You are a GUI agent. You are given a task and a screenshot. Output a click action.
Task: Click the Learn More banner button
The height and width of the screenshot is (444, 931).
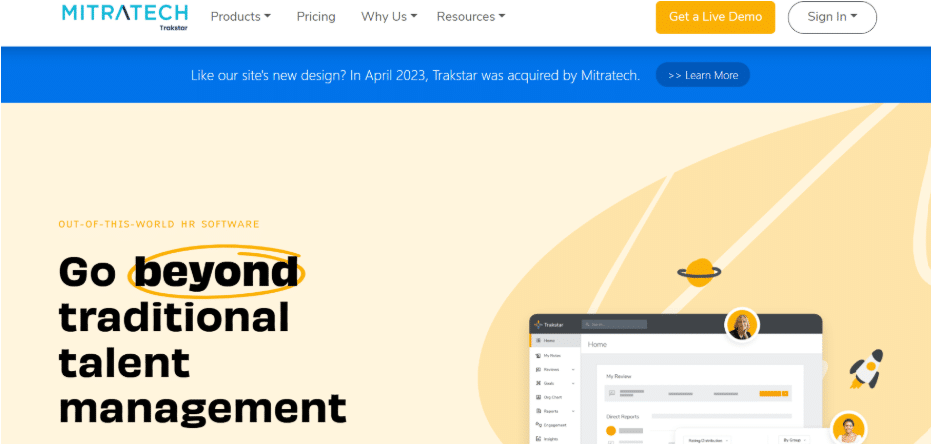(x=703, y=75)
